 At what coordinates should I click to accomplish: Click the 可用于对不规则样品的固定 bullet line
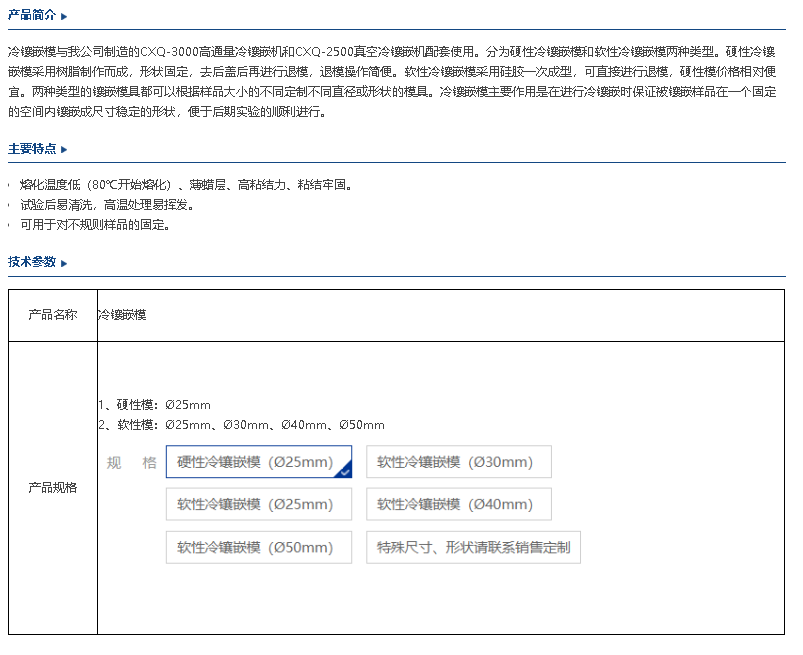point(96,225)
